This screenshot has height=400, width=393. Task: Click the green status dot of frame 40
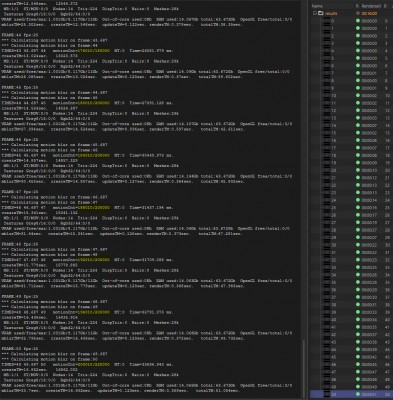tap(358, 320)
